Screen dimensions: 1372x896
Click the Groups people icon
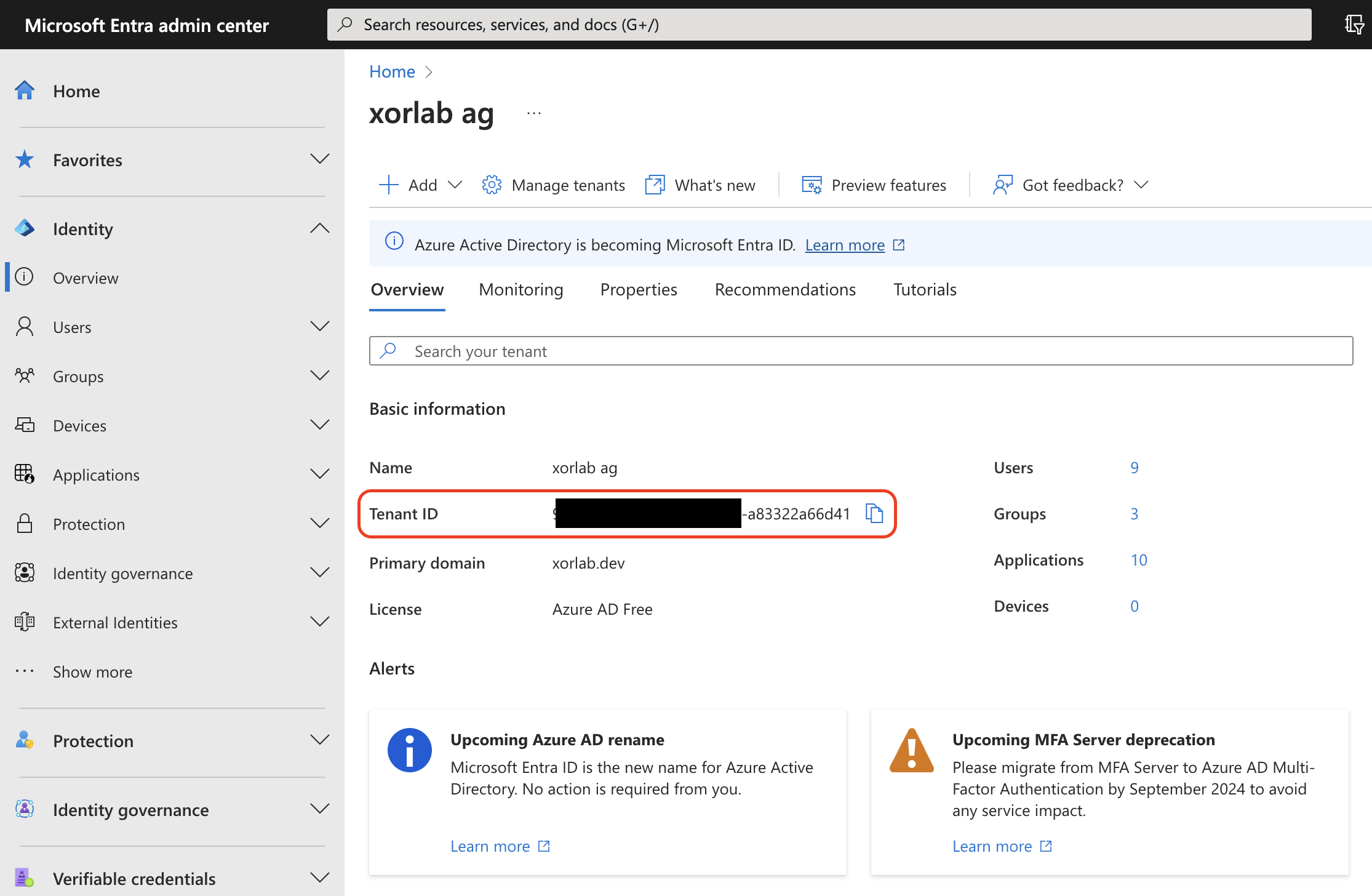point(25,375)
